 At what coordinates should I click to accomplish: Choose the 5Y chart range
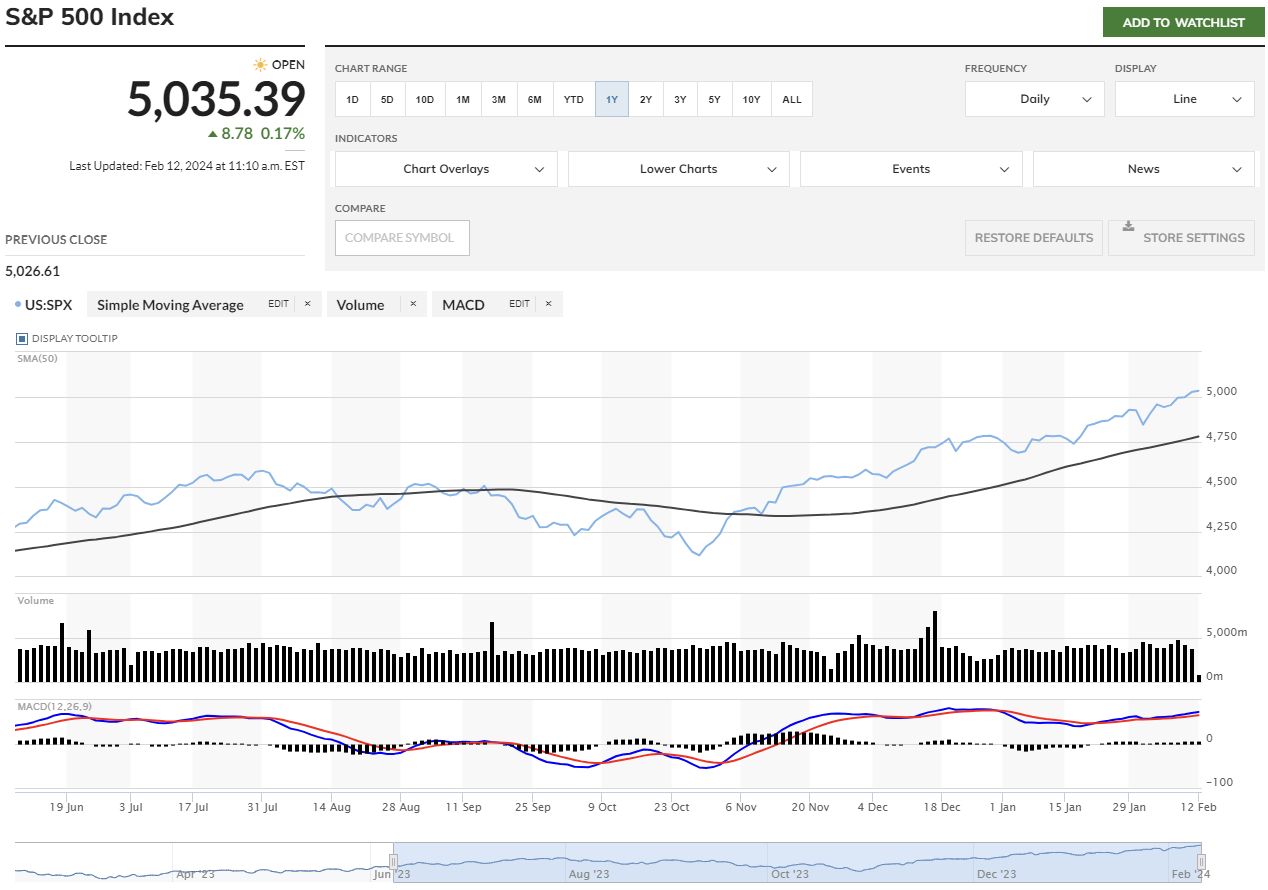coord(714,100)
